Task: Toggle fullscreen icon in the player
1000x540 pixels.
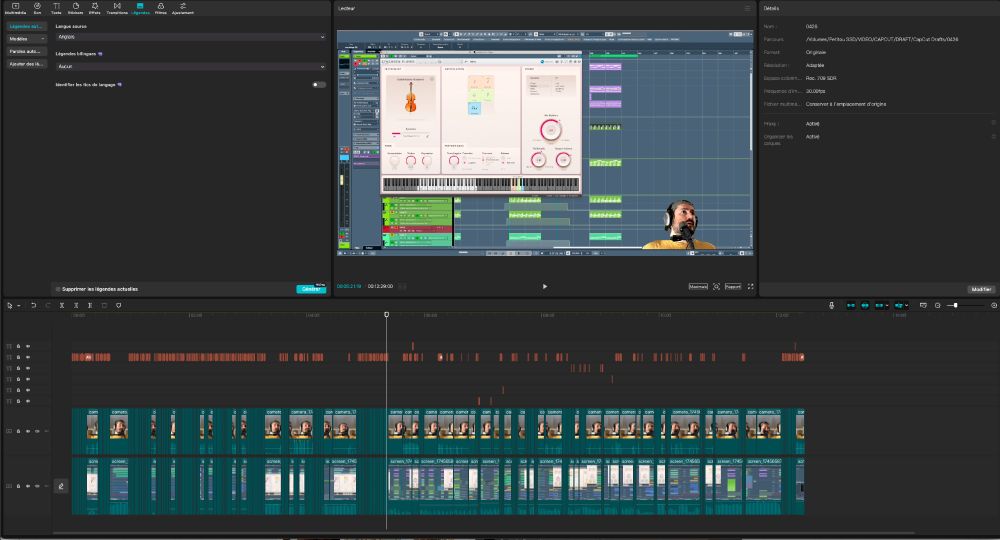Action: click(751, 286)
